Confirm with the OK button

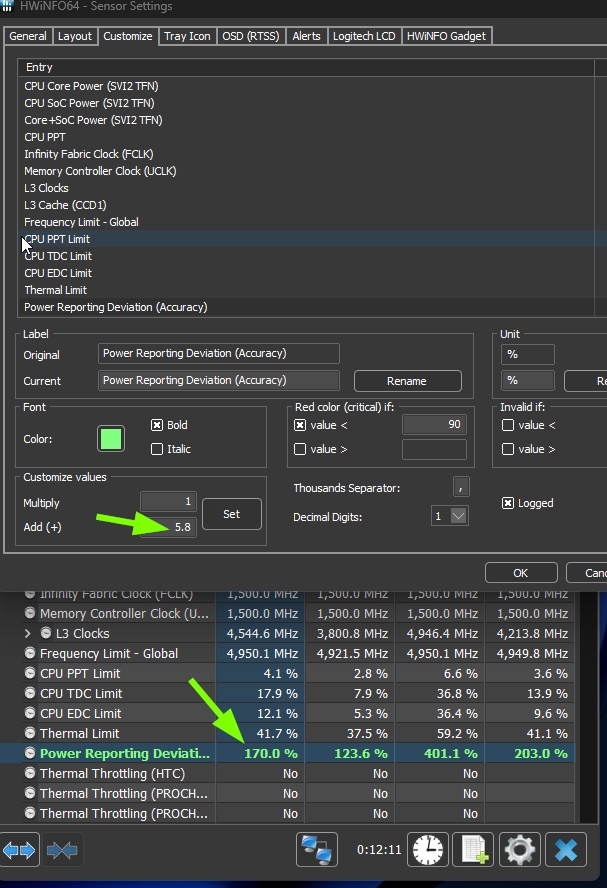click(521, 573)
